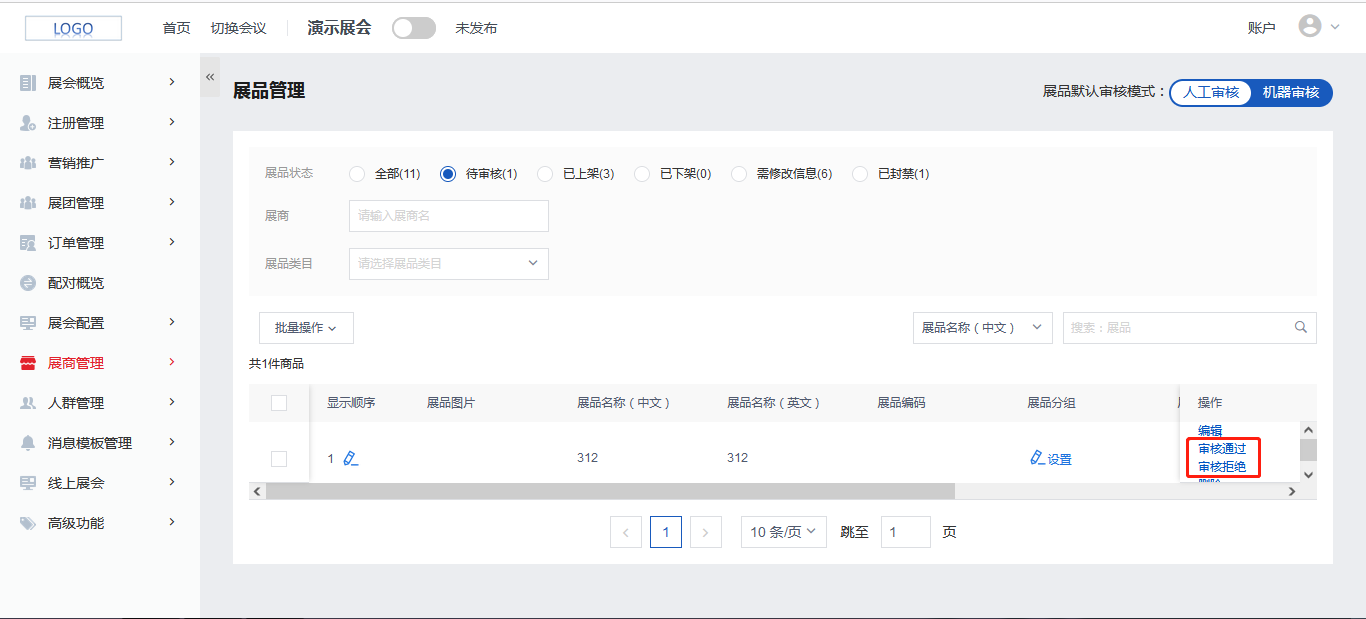1366x619 pixels.
Task: Open the 批量操作 dropdown
Action: pos(306,328)
